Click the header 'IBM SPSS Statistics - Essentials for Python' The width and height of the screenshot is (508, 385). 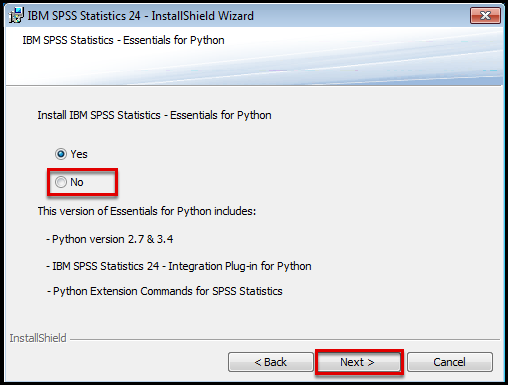(x=123, y=40)
